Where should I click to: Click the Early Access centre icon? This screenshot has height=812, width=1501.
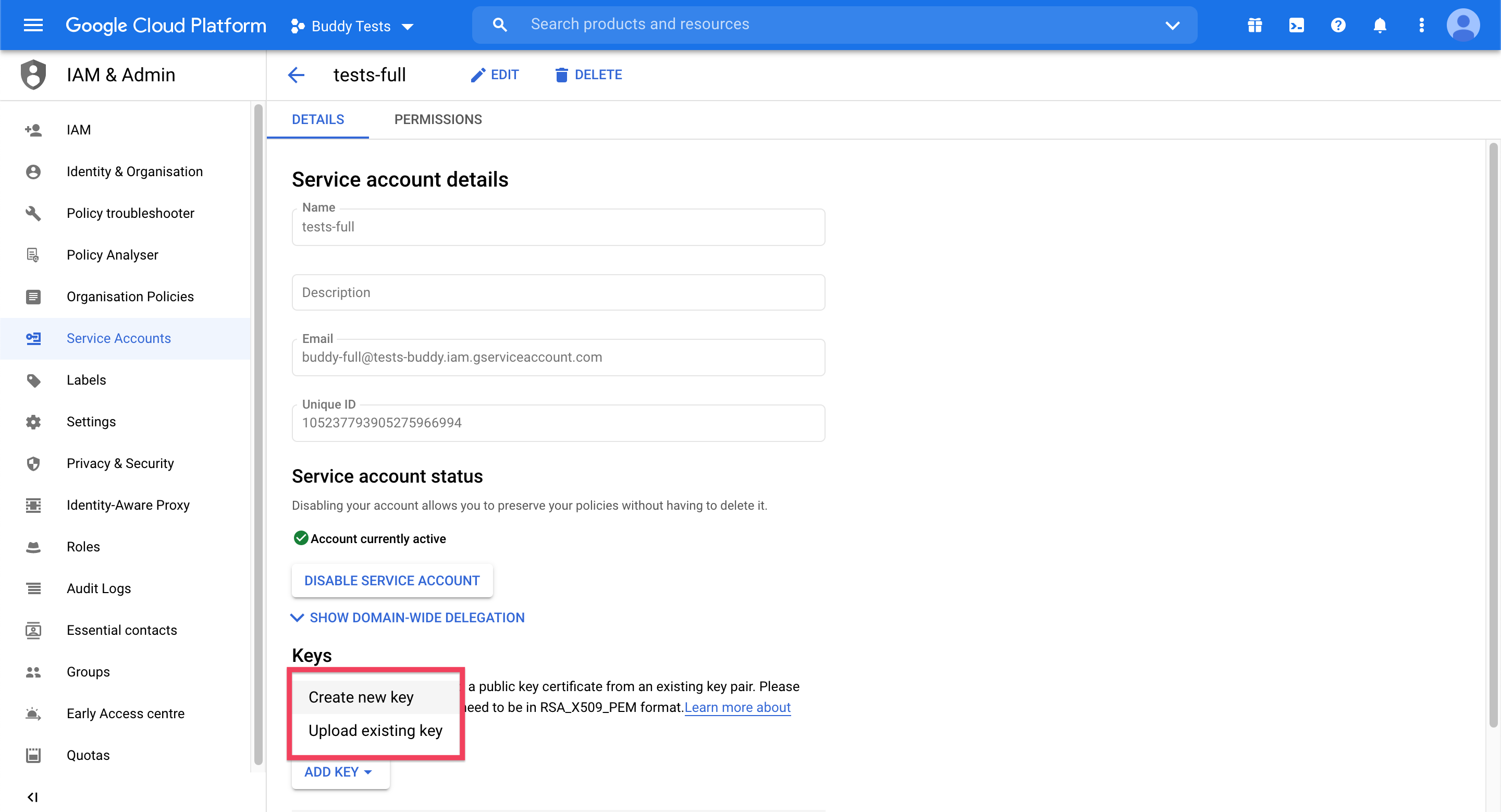click(x=33, y=713)
